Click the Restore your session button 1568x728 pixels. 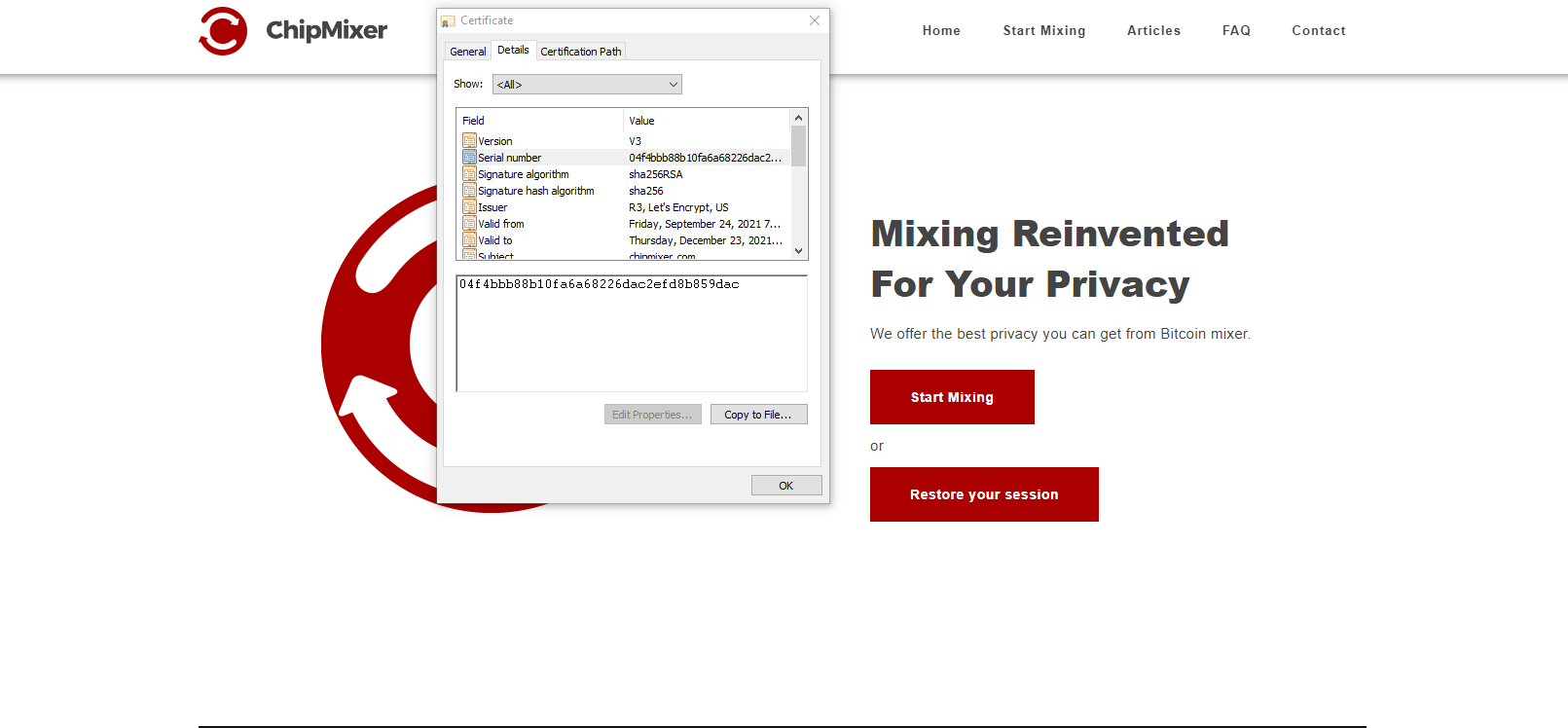point(984,494)
